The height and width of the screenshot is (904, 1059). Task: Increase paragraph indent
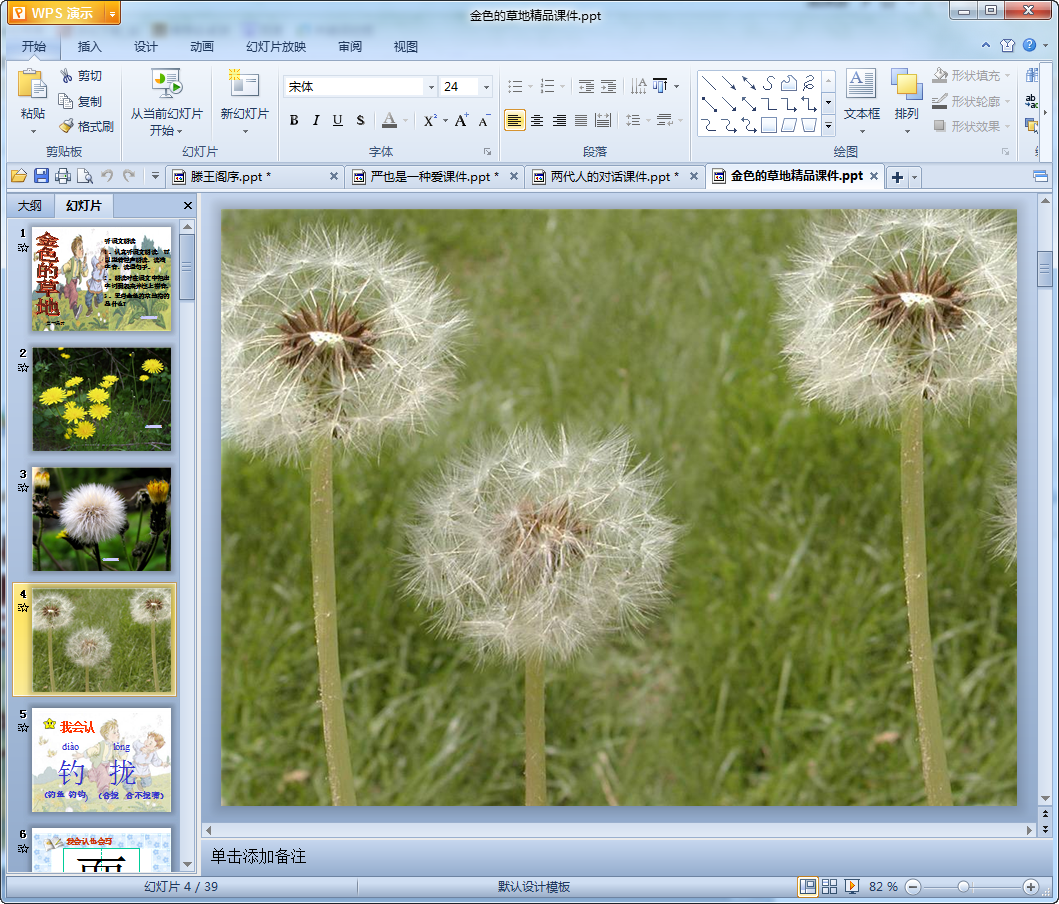click(609, 86)
